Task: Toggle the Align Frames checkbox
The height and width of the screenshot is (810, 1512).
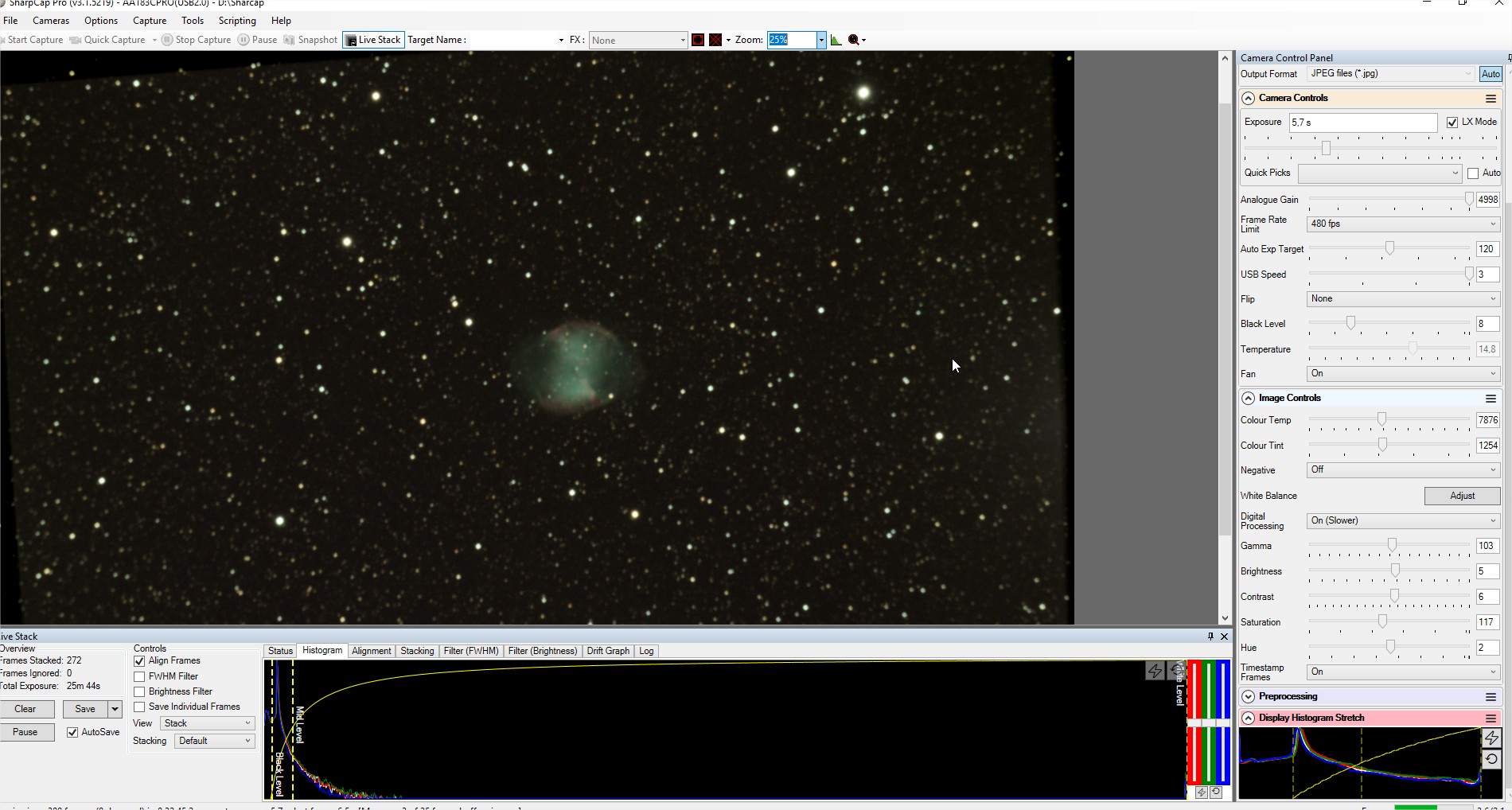Action: [x=139, y=661]
